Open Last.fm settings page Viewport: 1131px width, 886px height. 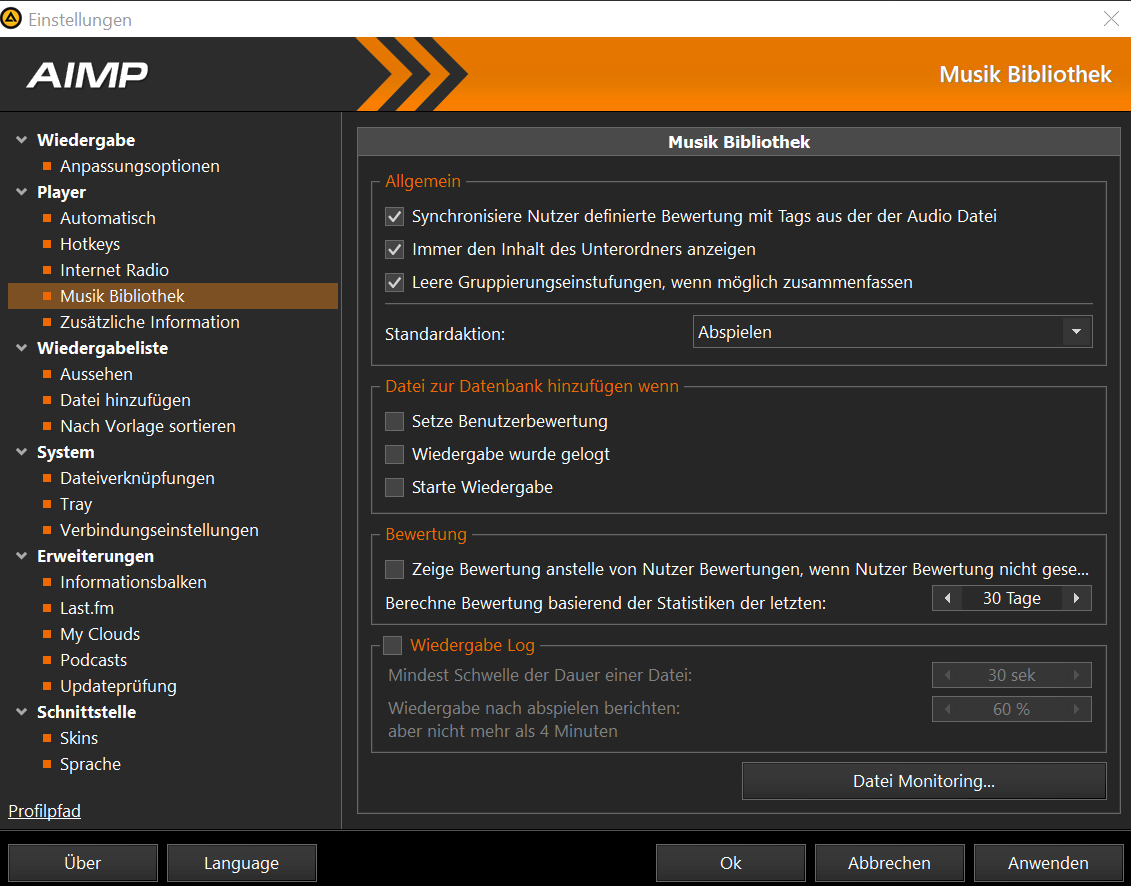pyautogui.click(x=87, y=608)
